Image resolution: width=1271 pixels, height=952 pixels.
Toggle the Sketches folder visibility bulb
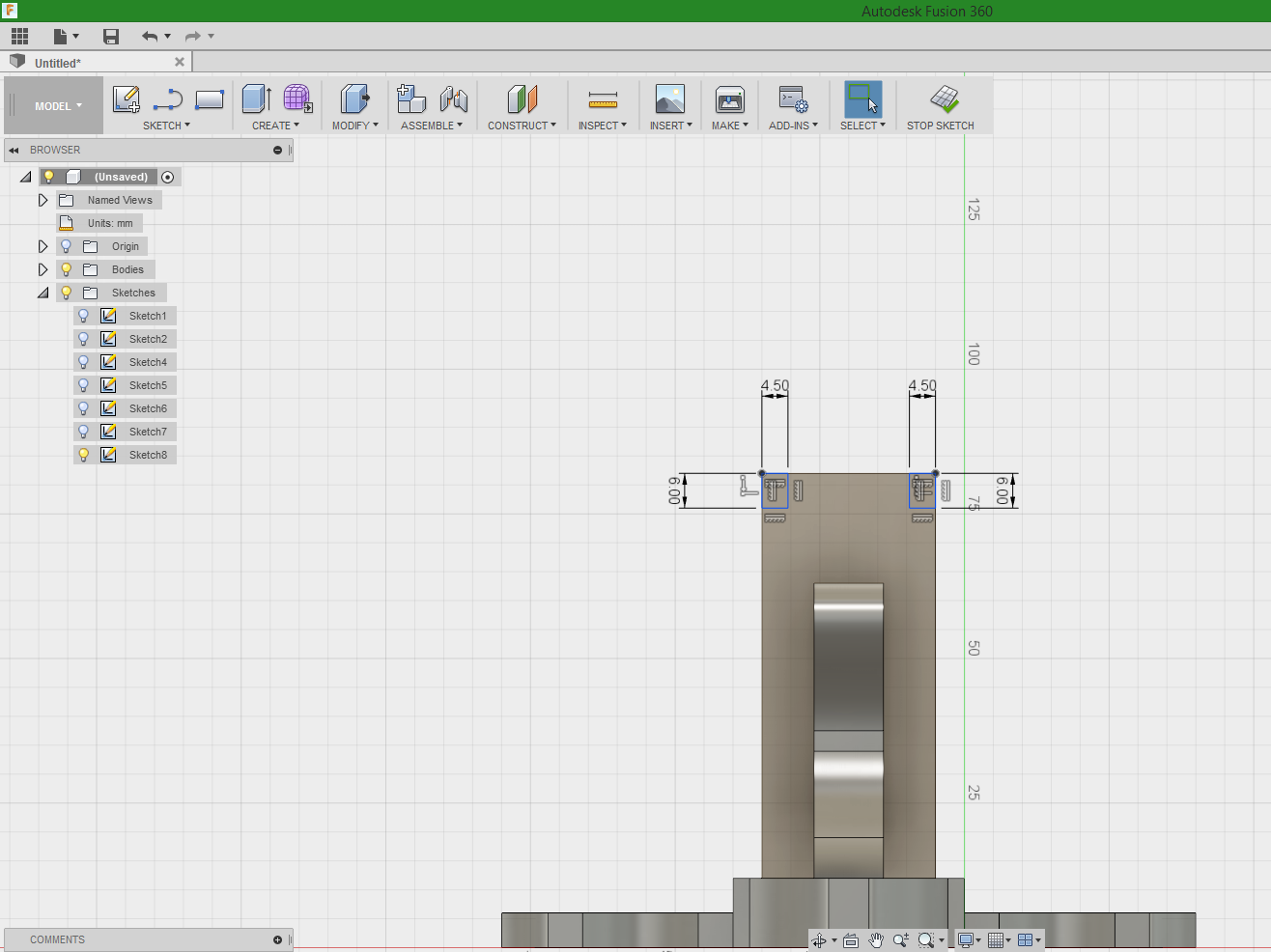67,293
